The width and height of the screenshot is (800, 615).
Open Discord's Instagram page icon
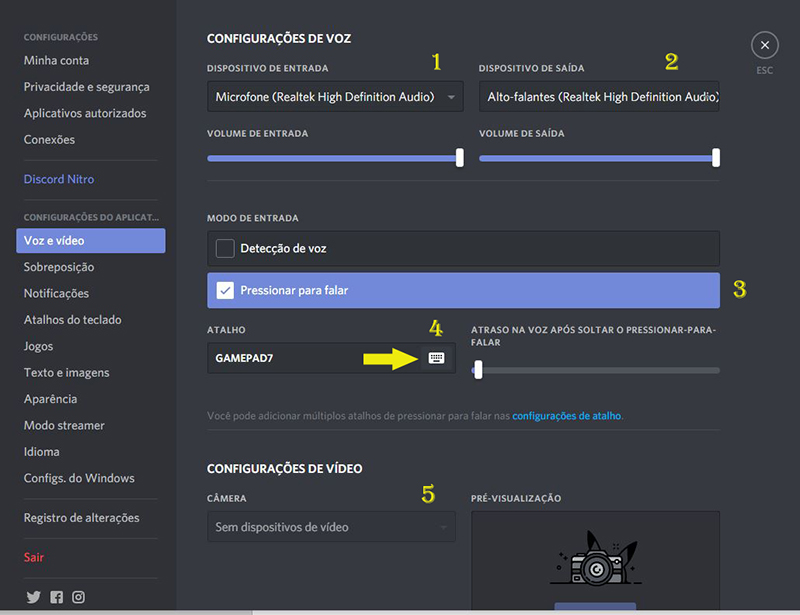point(78,597)
